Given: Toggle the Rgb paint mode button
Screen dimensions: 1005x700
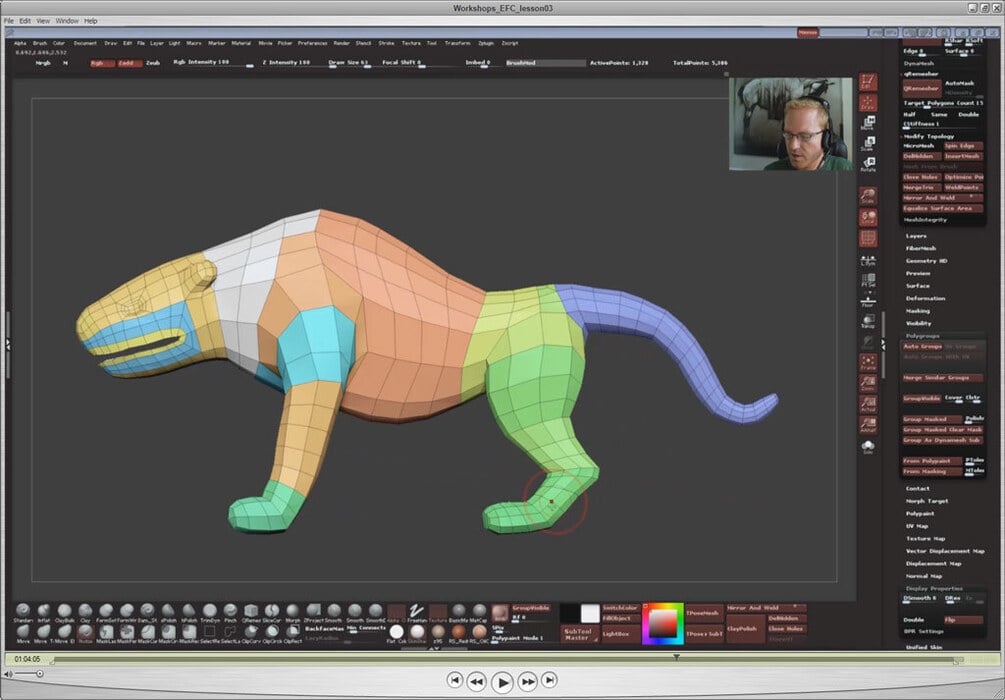Looking at the screenshot, I should [103, 63].
